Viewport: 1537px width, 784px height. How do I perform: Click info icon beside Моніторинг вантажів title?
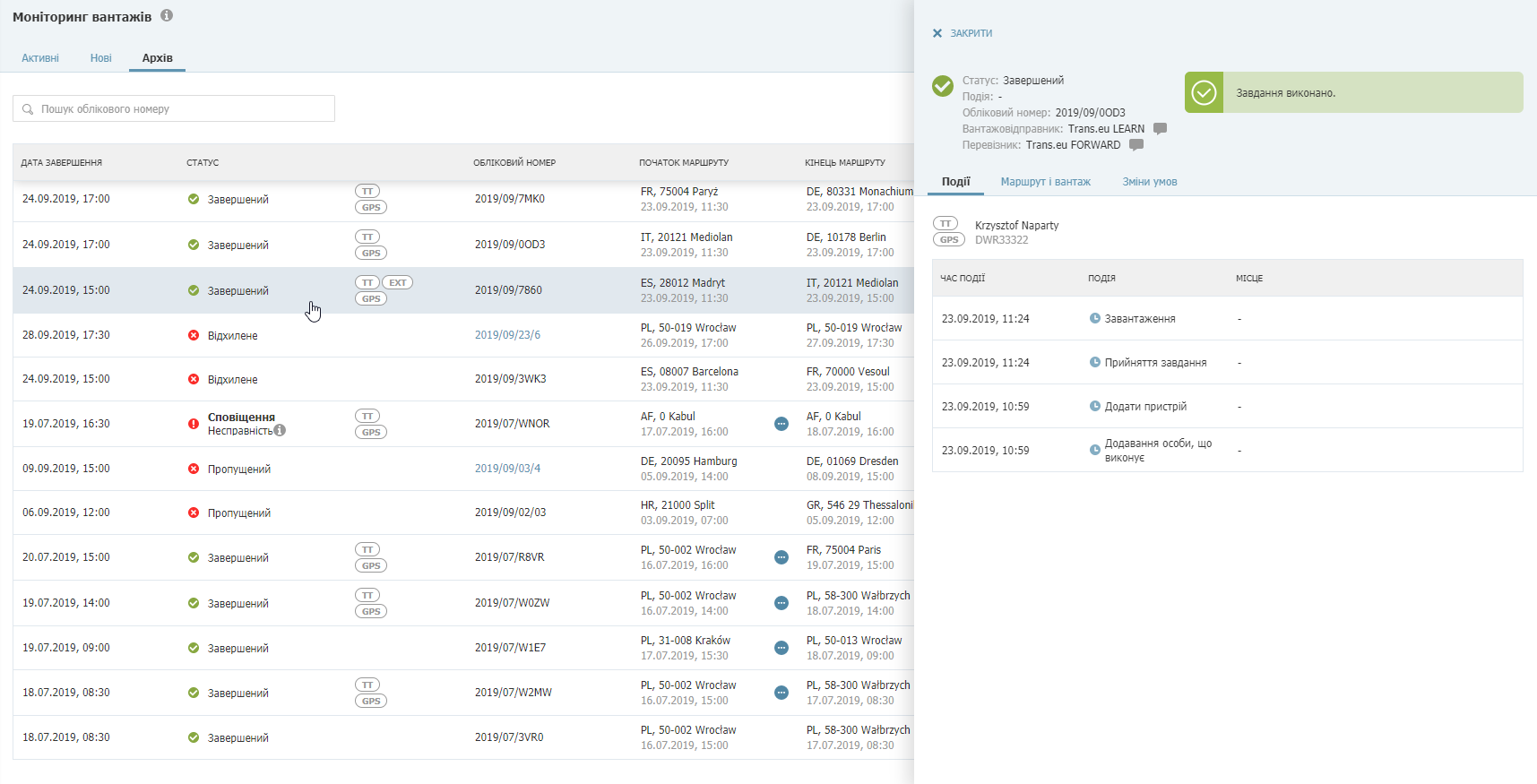tap(167, 15)
